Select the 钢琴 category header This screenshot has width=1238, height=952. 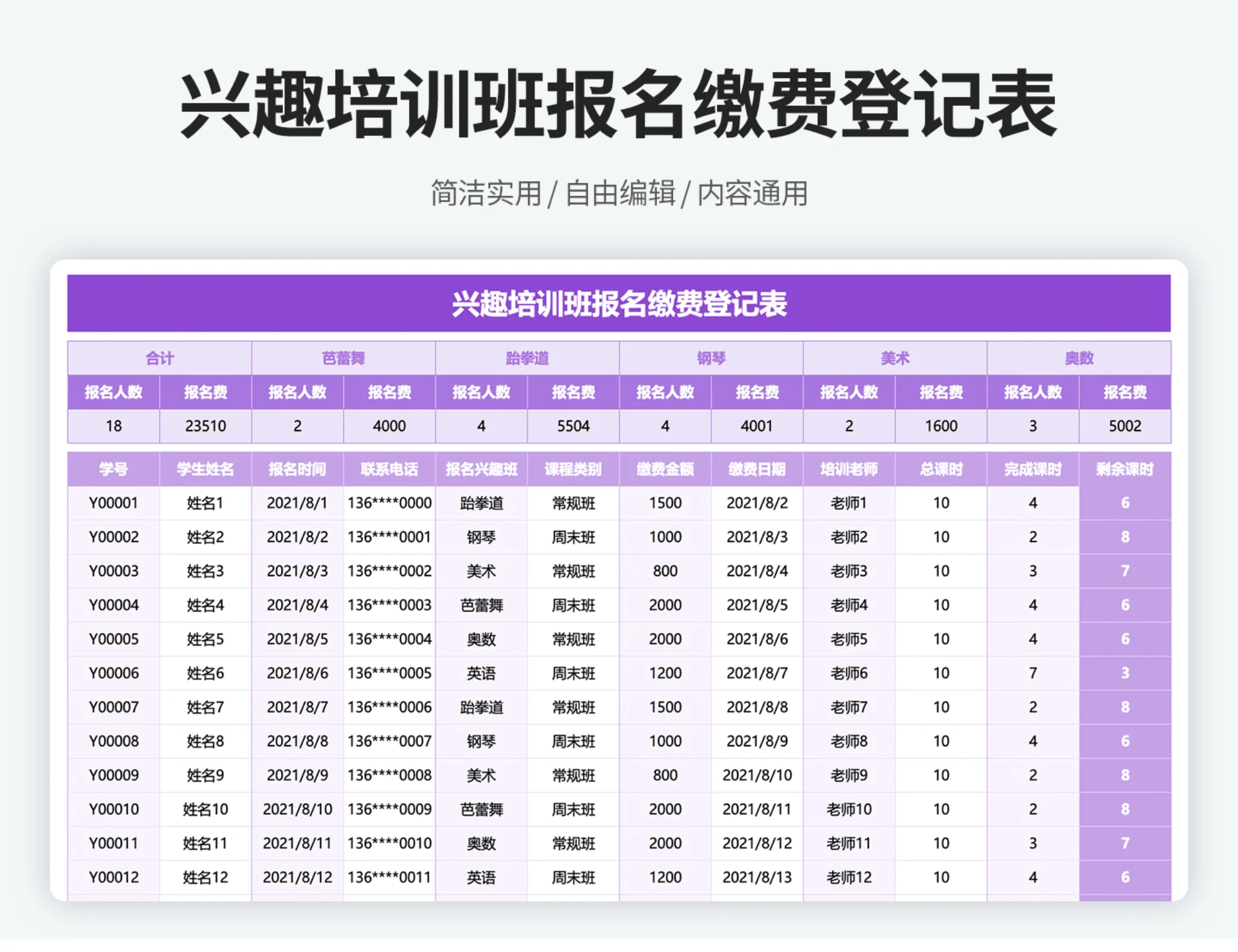click(x=711, y=358)
